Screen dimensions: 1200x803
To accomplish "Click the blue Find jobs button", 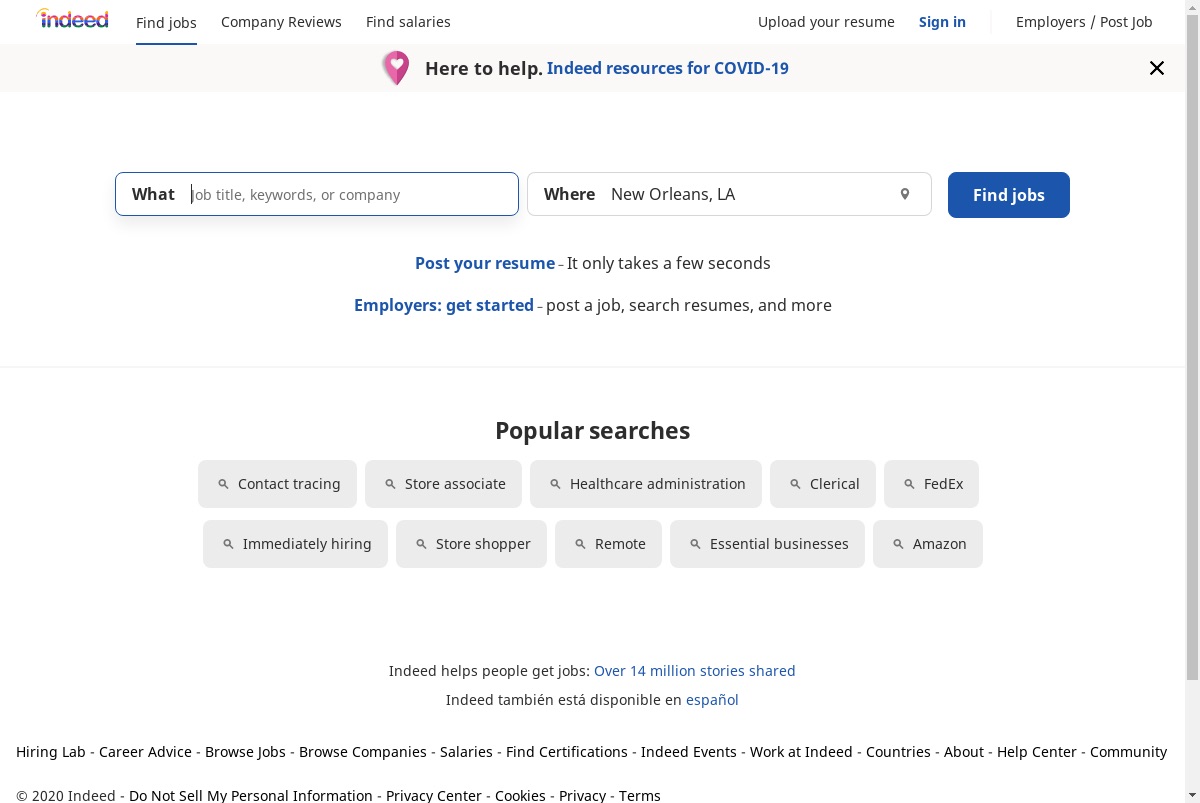I will [1009, 195].
